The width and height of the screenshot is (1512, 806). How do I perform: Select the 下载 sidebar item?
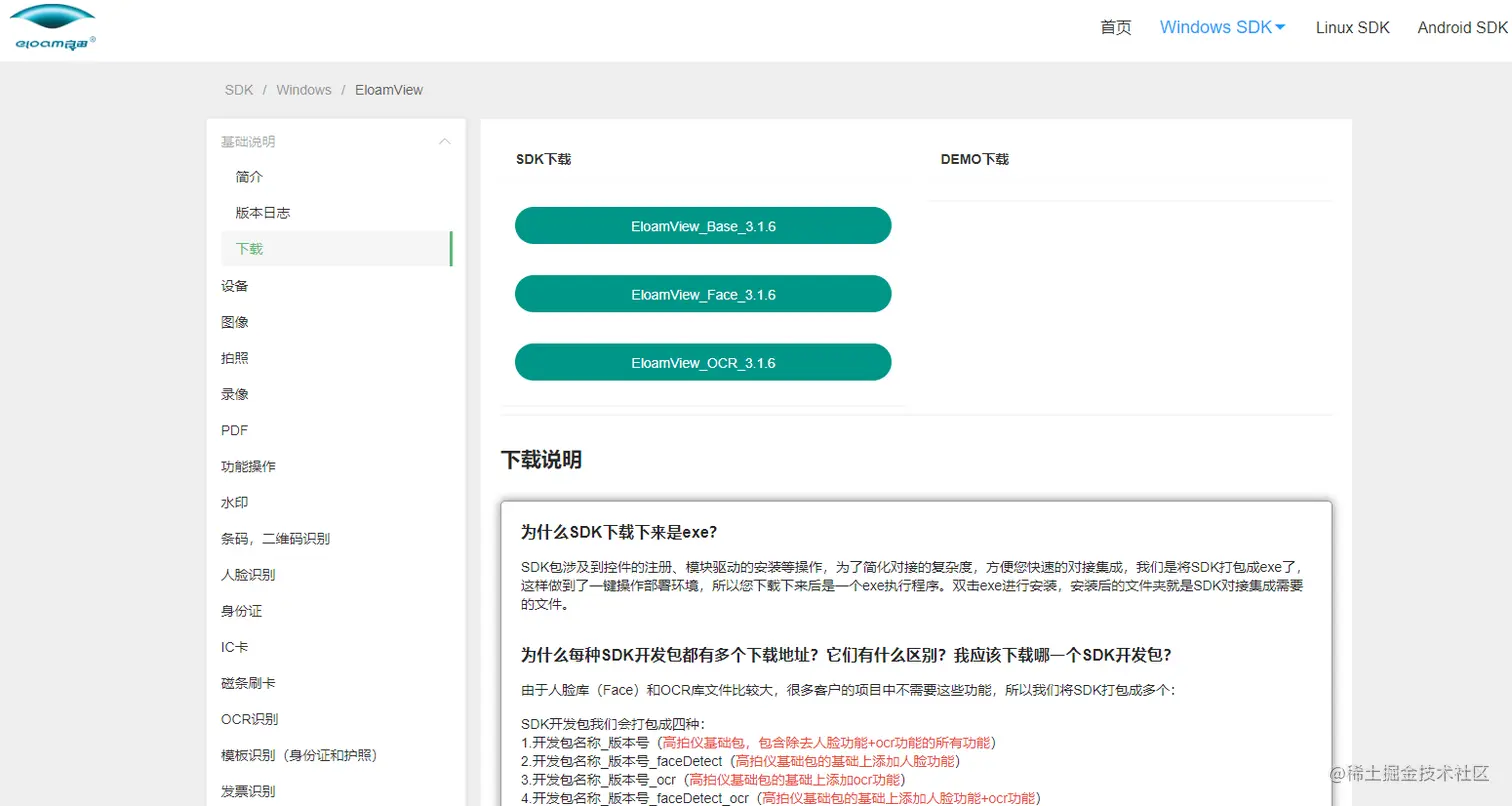[336, 249]
